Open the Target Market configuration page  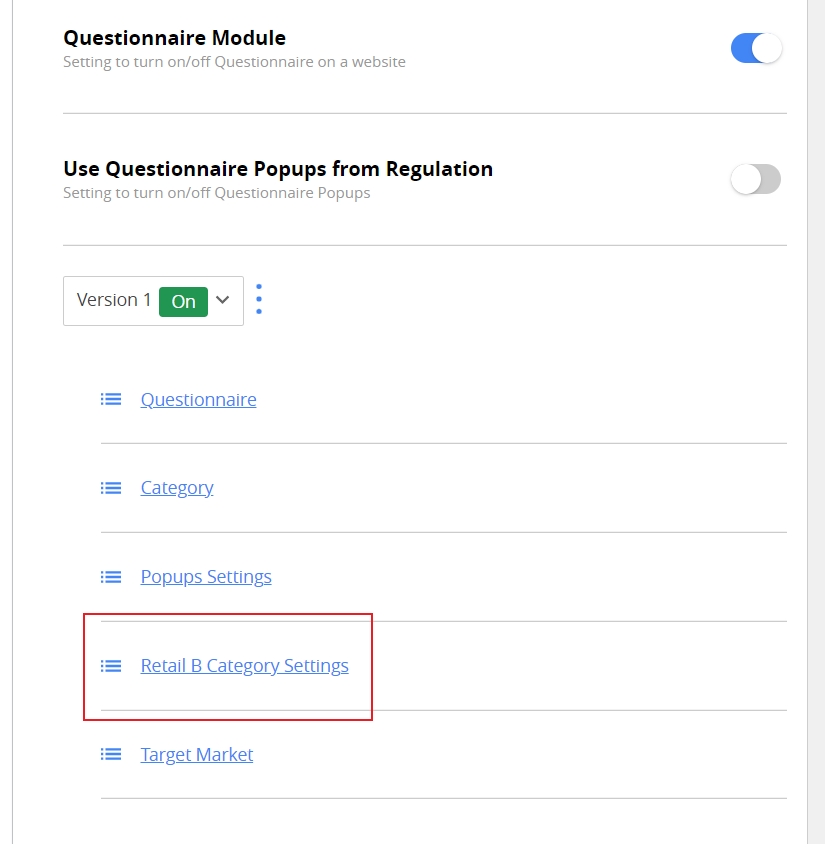click(196, 754)
